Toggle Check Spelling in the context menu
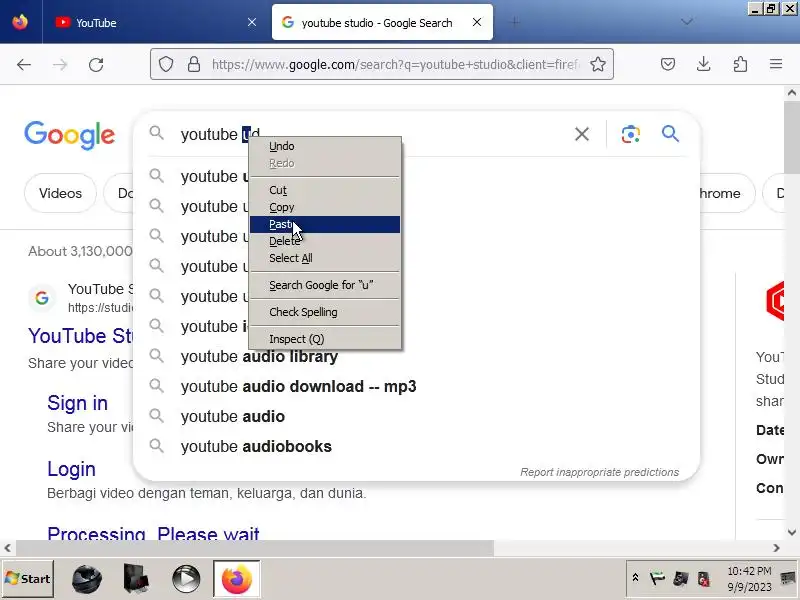The width and height of the screenshot is (800, 600). (324, 312)
